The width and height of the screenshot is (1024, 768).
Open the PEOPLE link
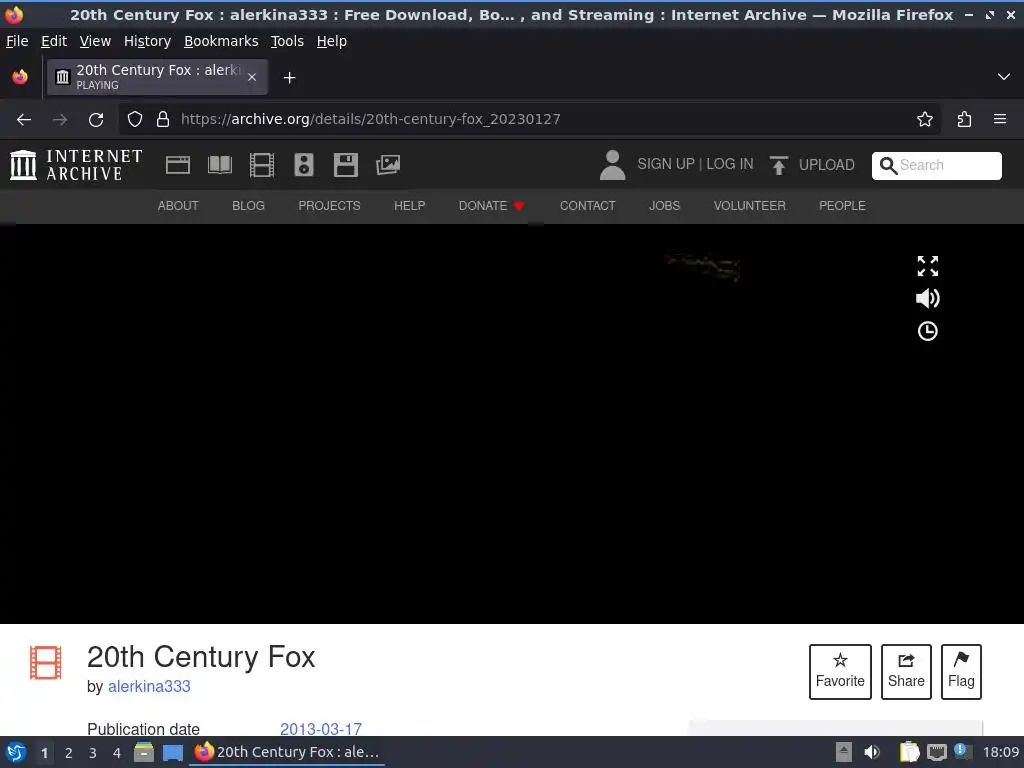pyautogui.click(x=842, y=206)
